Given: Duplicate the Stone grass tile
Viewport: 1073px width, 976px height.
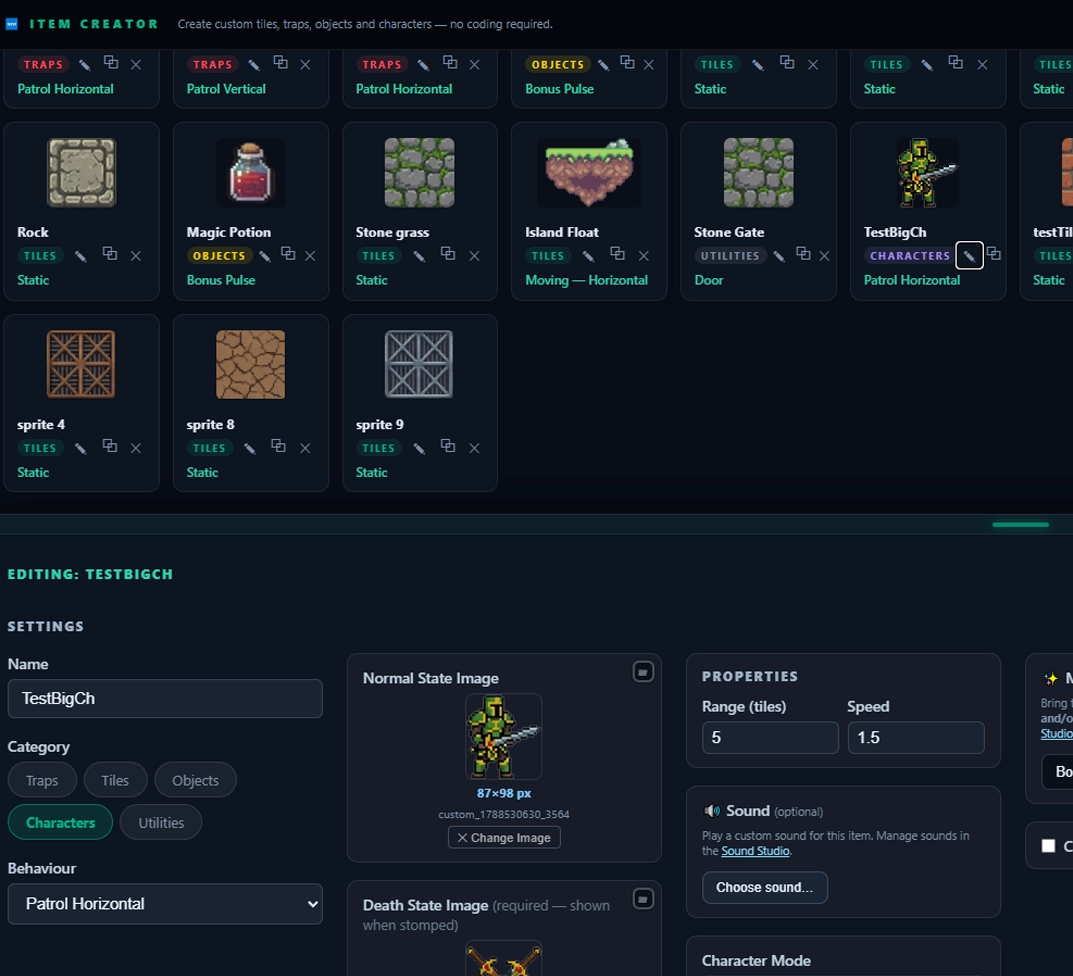Looking at the screenshot, I should (448, 254).
